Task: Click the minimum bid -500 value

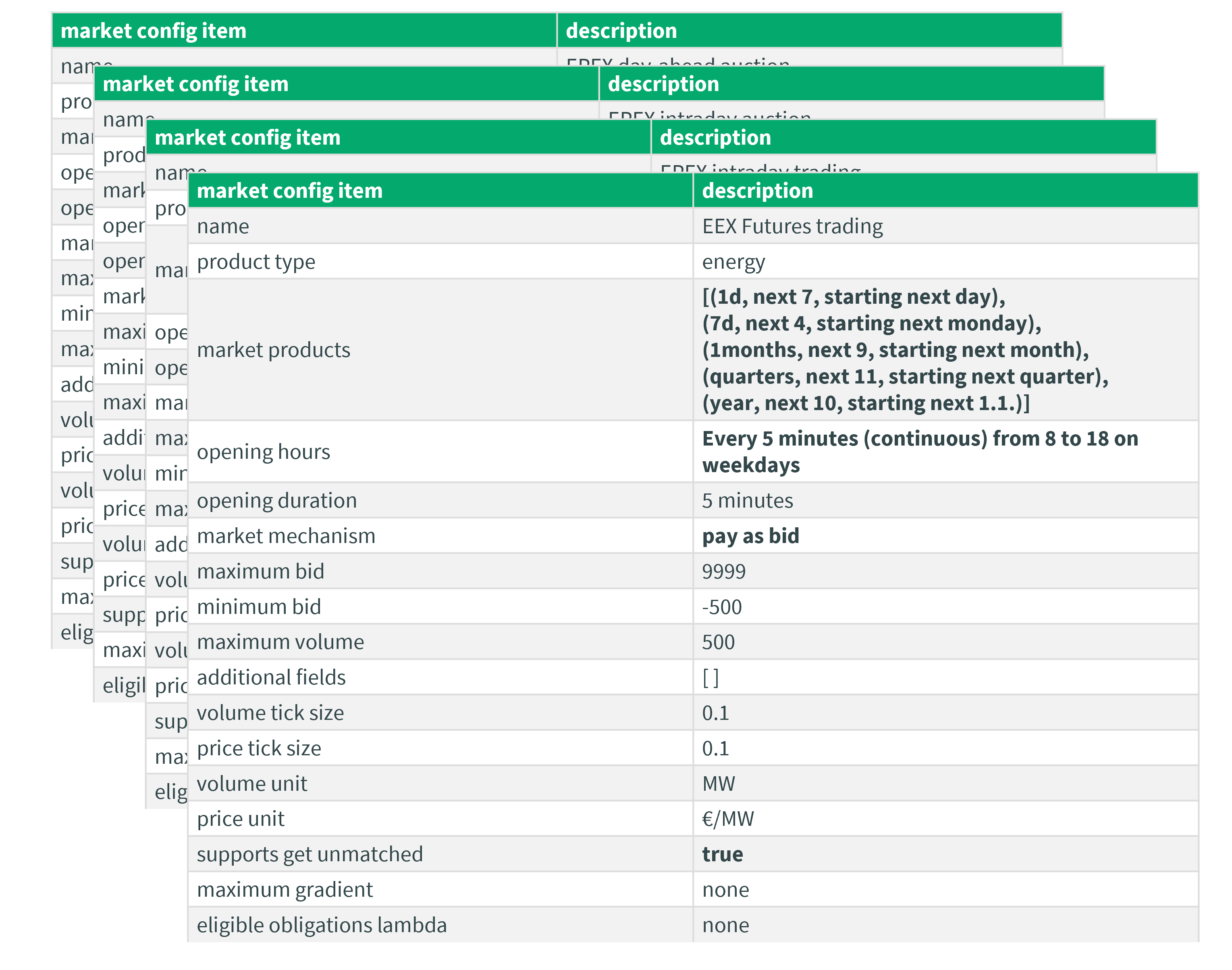Action: click(x=722, y=607)
